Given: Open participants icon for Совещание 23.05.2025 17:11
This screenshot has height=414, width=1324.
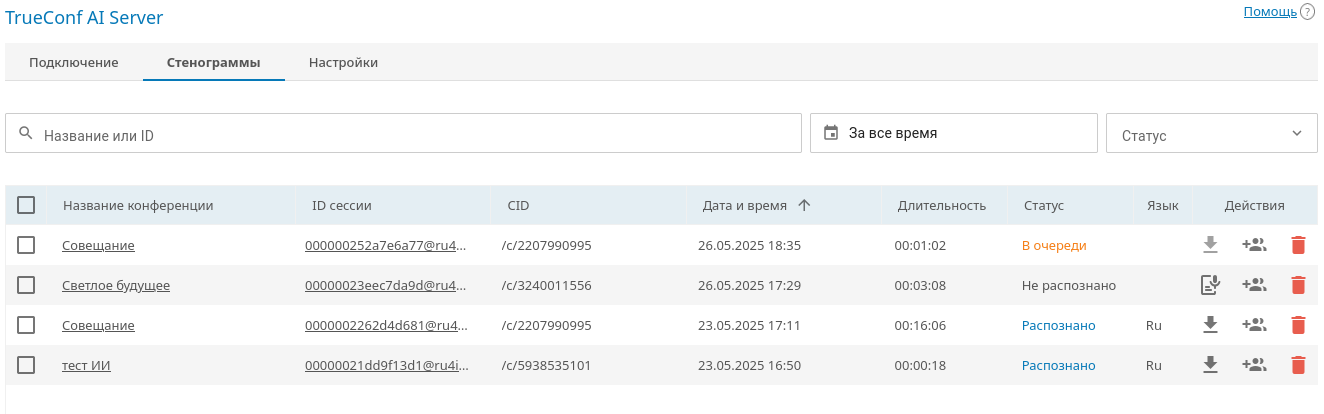Looking at the screenshot, I should click(1254, 324).
